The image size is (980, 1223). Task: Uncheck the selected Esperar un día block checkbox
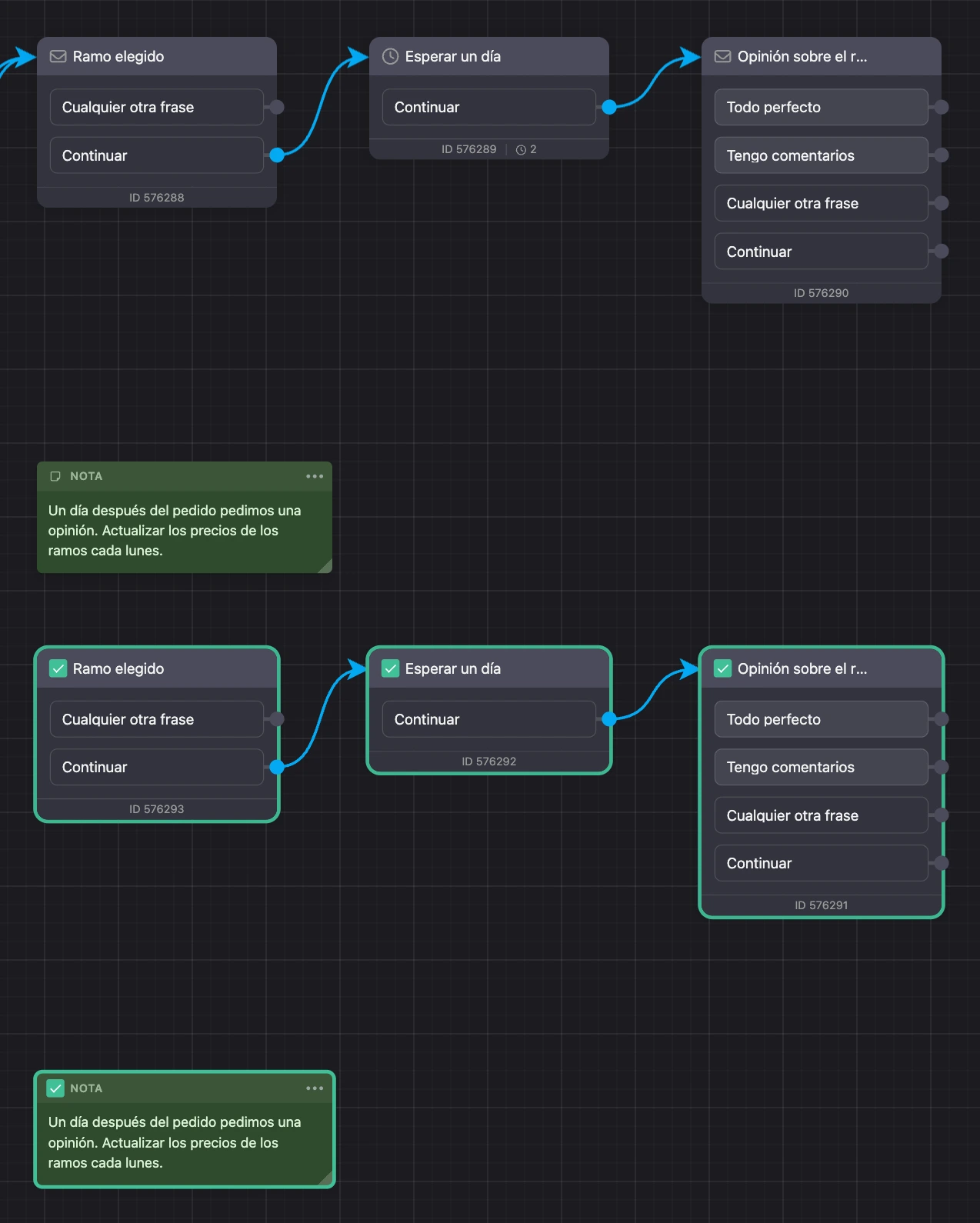pos(390,668)
